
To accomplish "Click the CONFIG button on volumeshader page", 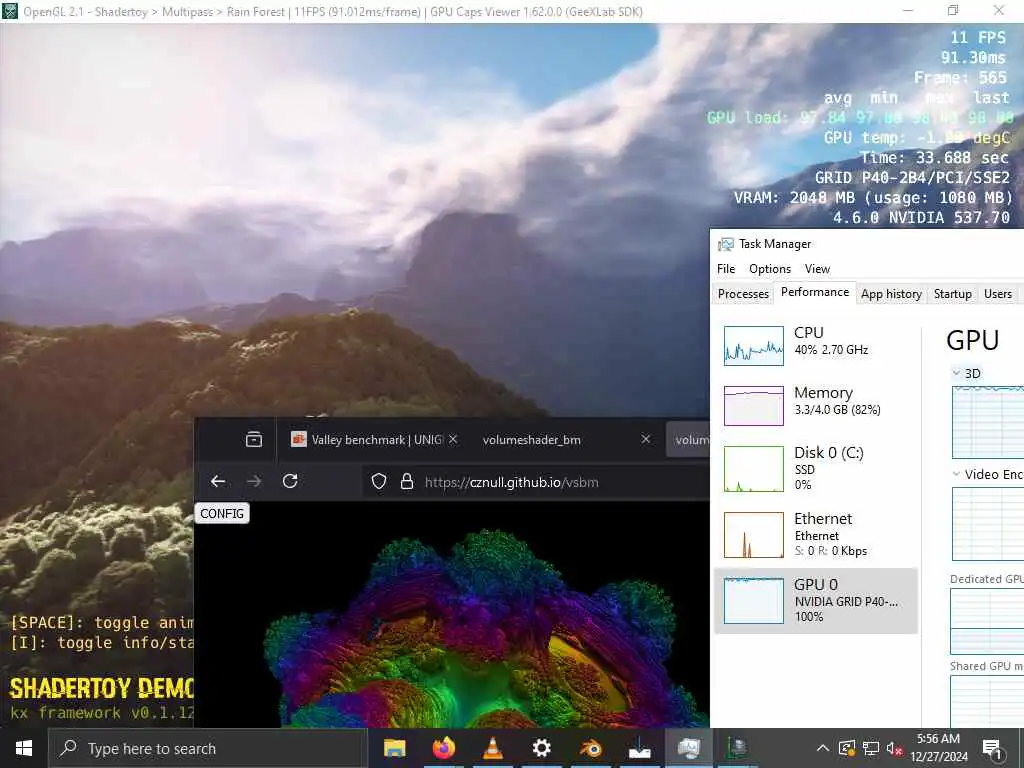I will pyautogui.click(x=222, y=513).
